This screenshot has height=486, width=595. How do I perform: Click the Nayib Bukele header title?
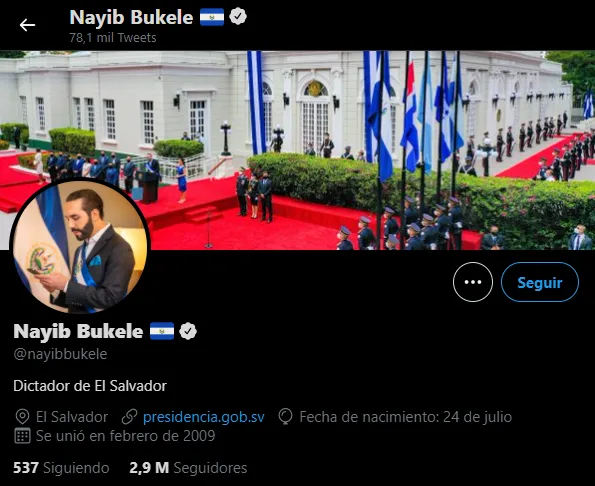pyautogui.click(x=131, y=17)
